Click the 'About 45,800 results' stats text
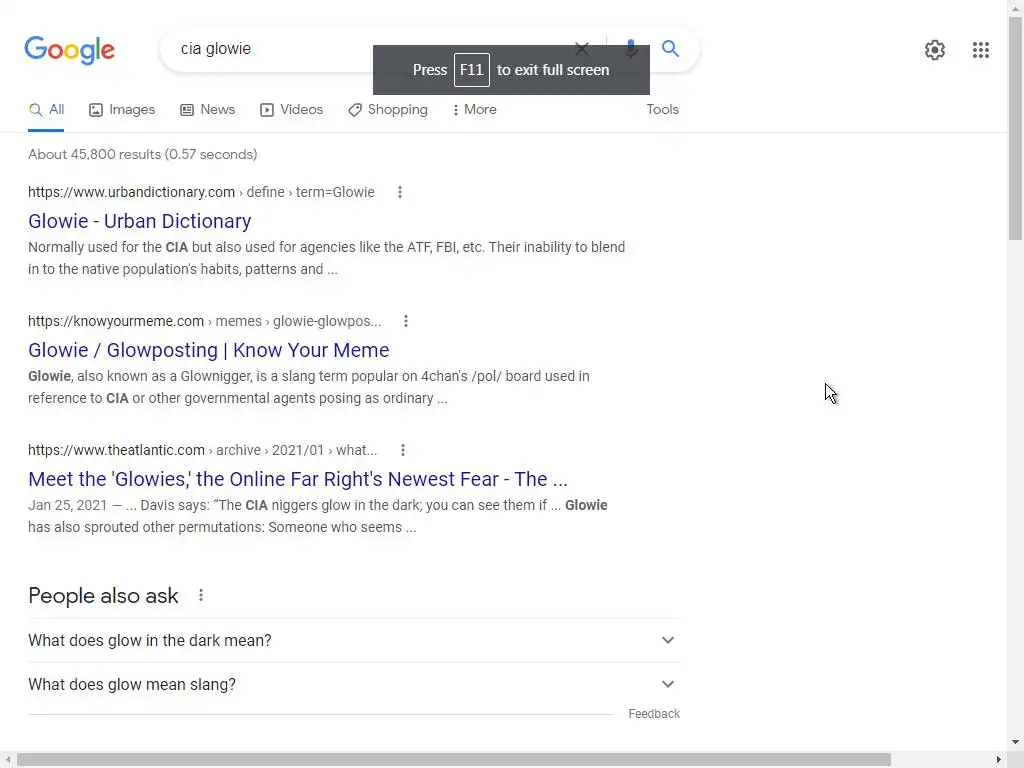Viewport: 1024px width, 768px height. 142,155
